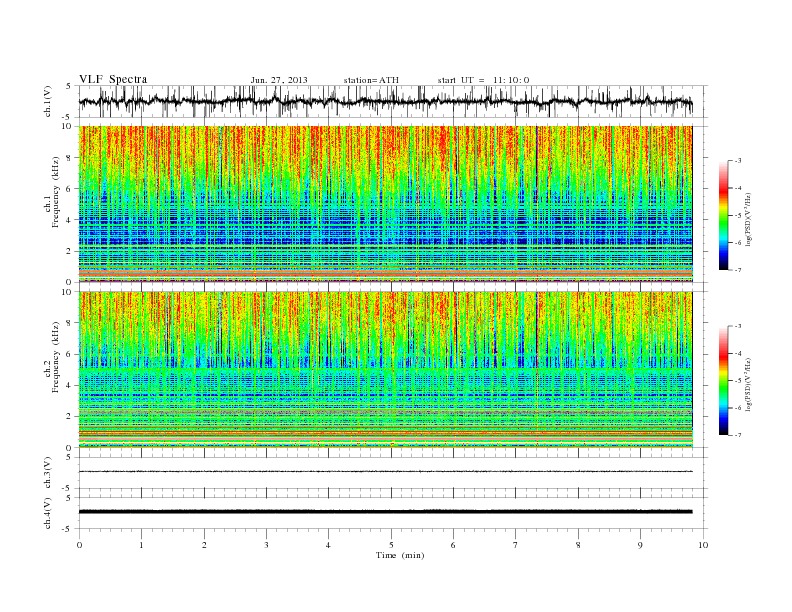Image resolution: width=792 pixels, height=612 pixels.
Task: Click the ch.3 flat waveform trace
Action: coord(386,472)
